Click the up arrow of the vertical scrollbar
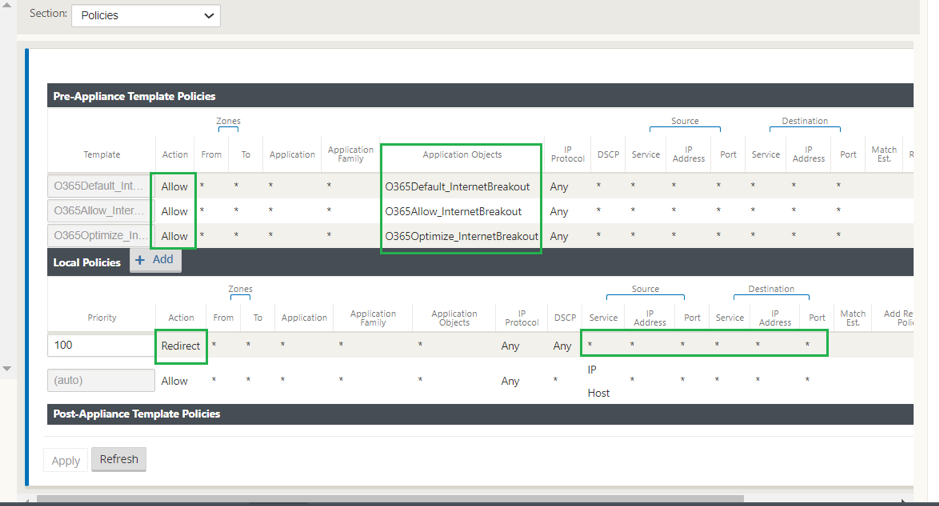 point(7,5)
